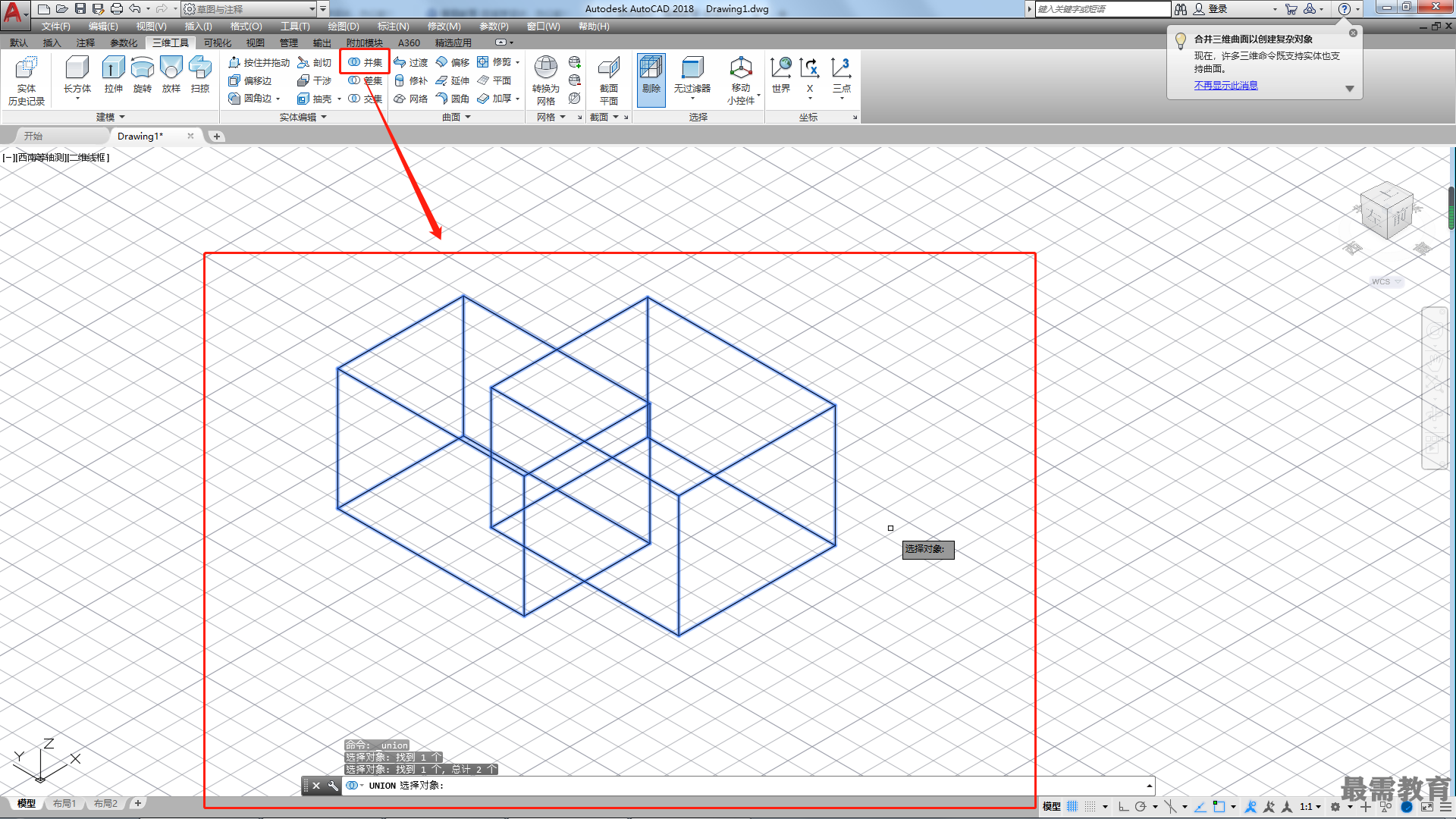This screenshot has width=1456, height=819.
Task: Click the 三点 three-point UCS icon
Action: [x=842, y=74]
